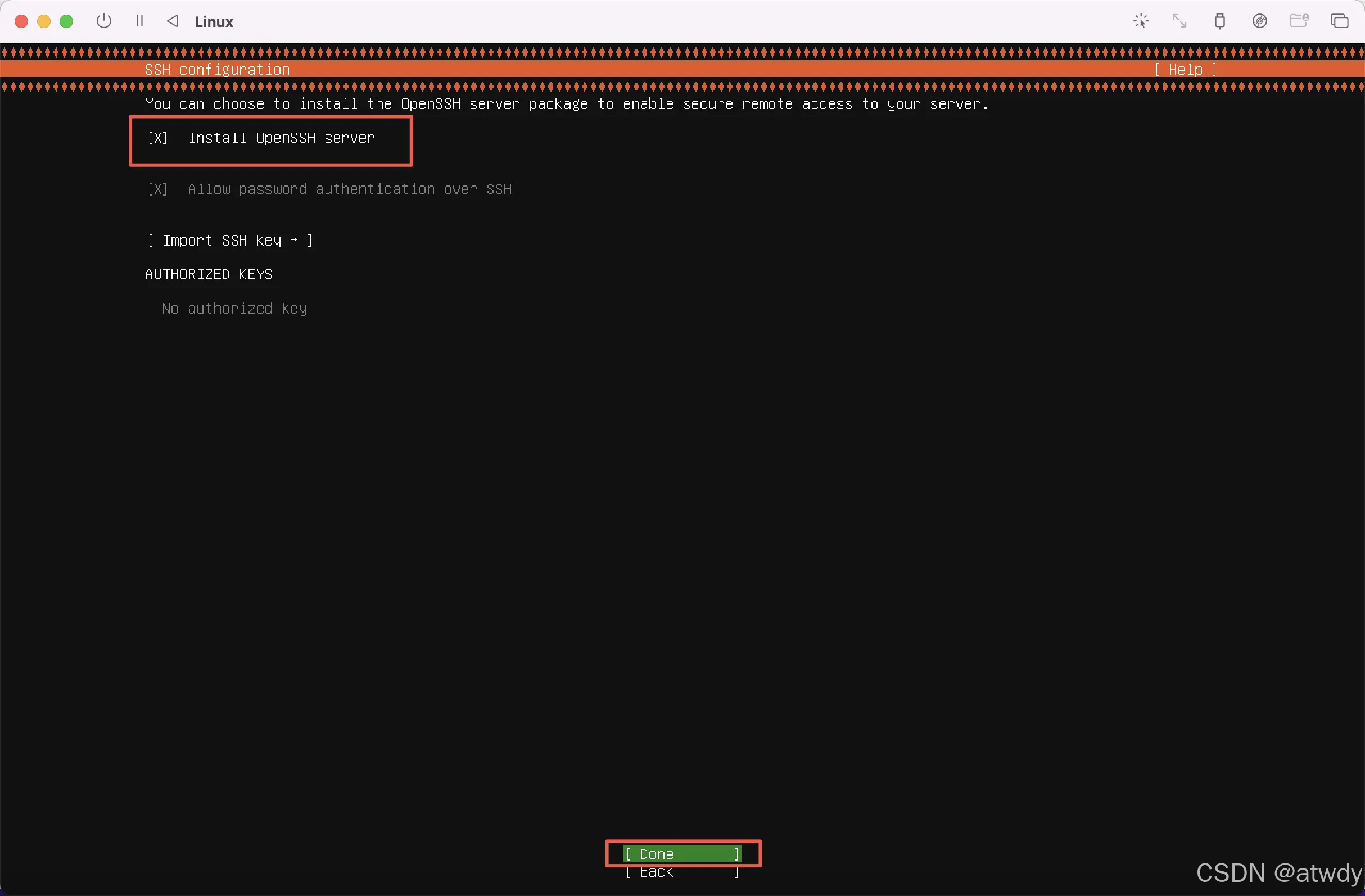Select the Back button
Viewport: 1365px width, 896px height.
682,872
